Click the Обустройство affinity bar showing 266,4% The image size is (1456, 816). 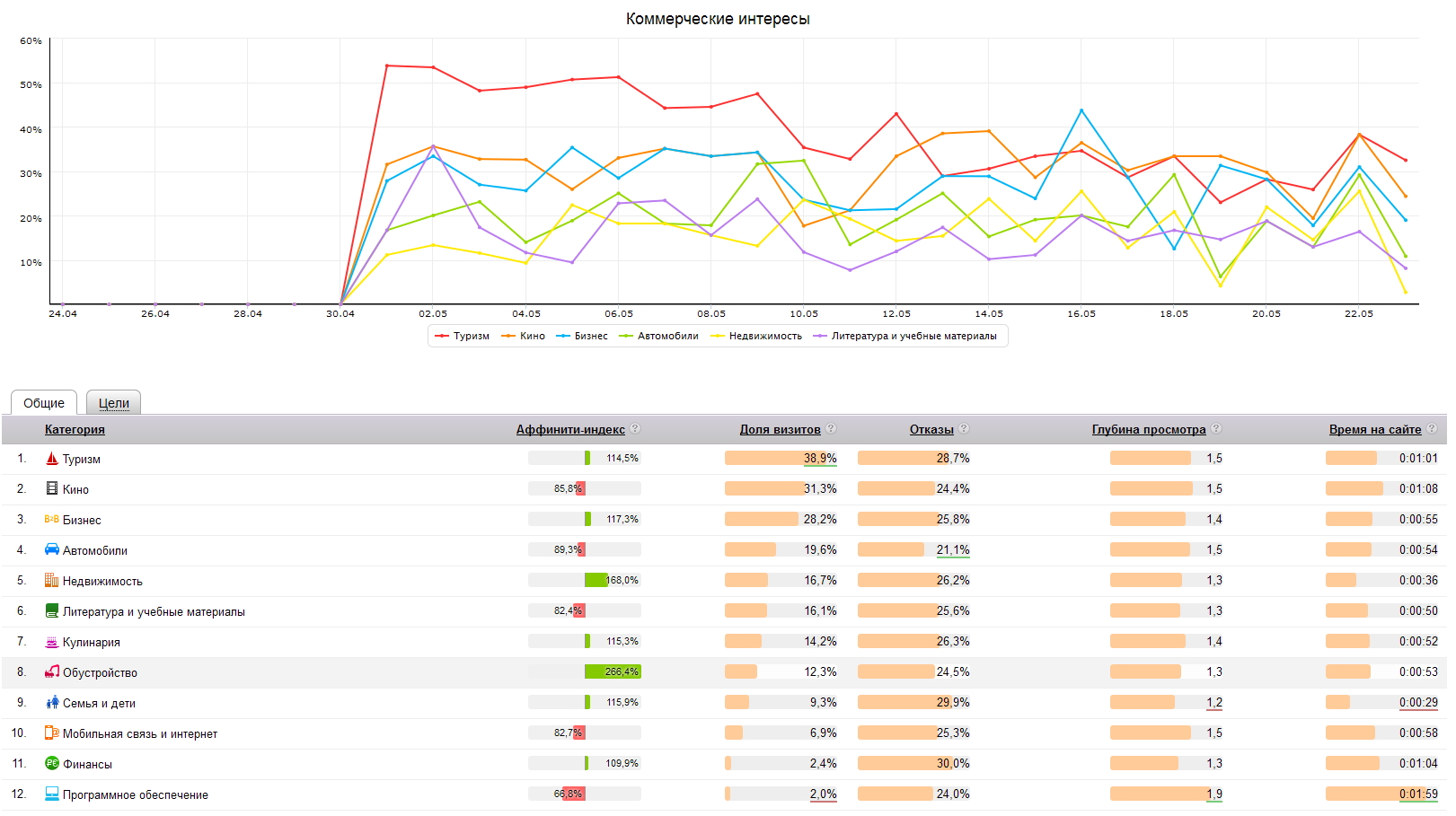[x=585, y=671]
